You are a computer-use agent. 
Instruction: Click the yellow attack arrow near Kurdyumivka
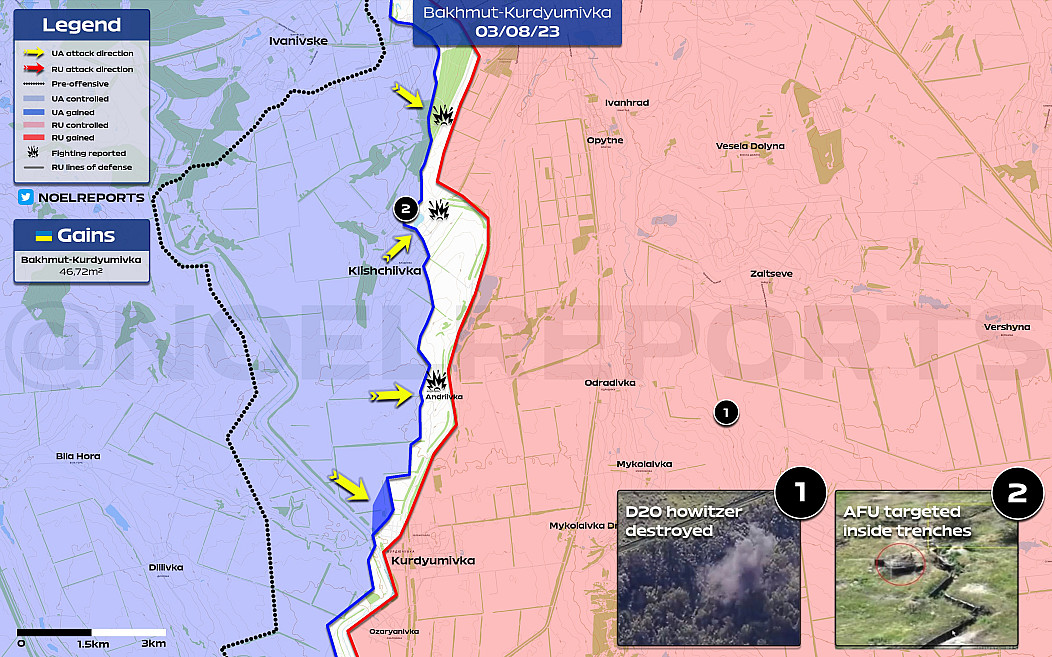click(x=350, y=484)
